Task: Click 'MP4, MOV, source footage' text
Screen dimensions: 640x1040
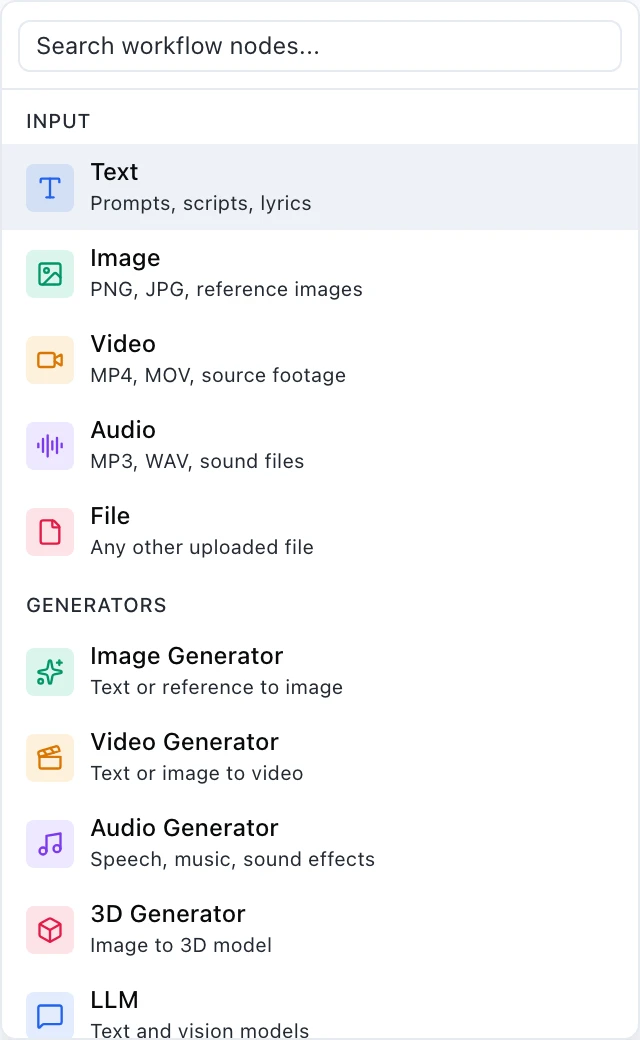Action: (218, 375)
